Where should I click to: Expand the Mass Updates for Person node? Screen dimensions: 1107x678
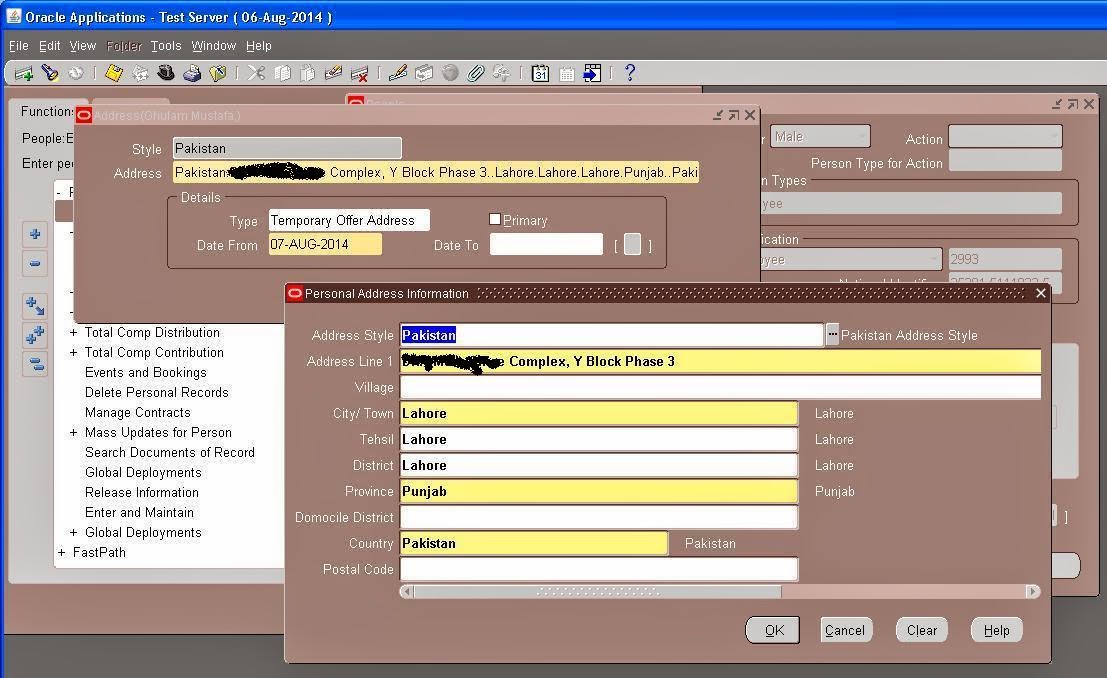click(71, 432)
